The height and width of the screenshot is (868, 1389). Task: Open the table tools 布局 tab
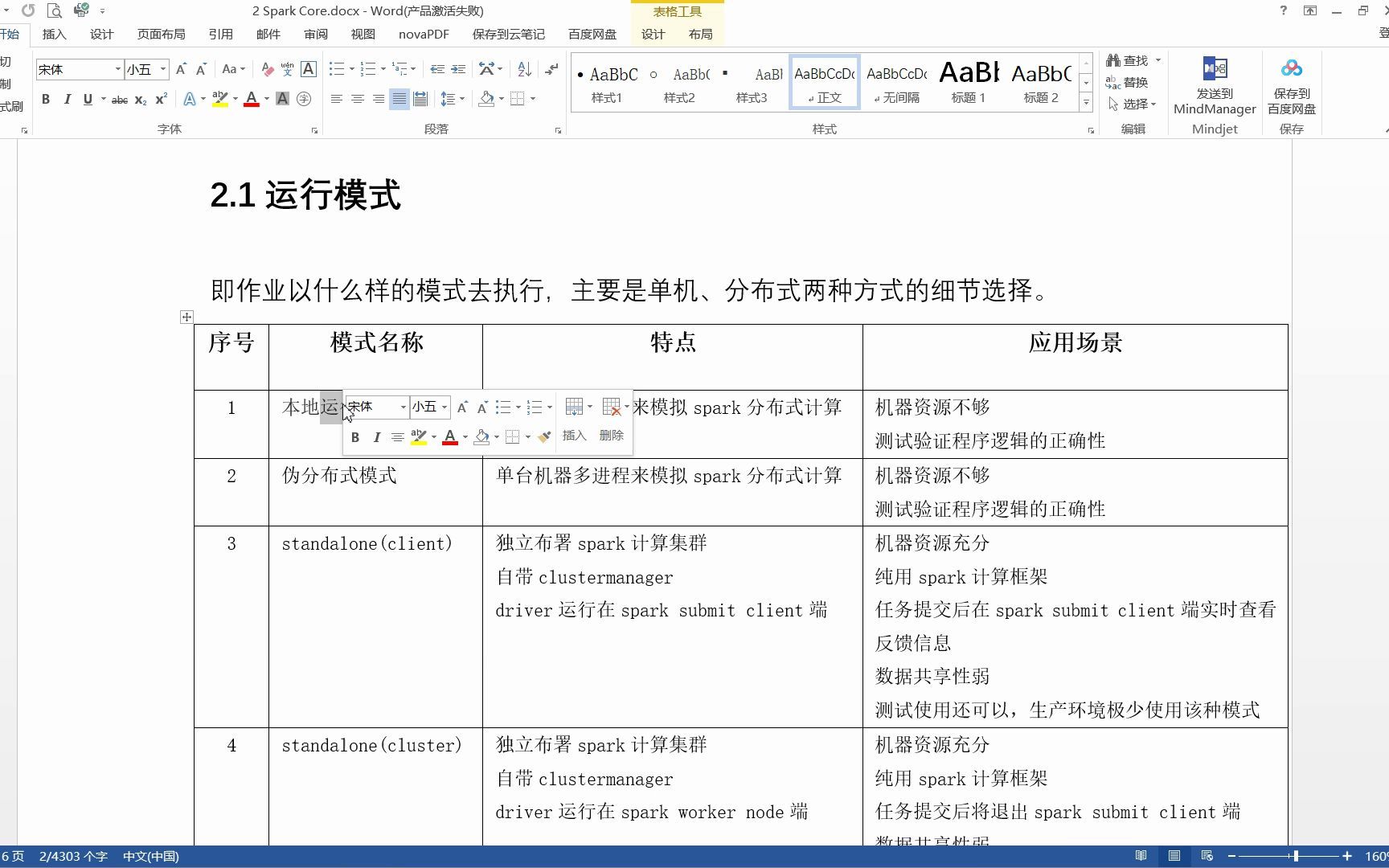click(x=701, y=34)
